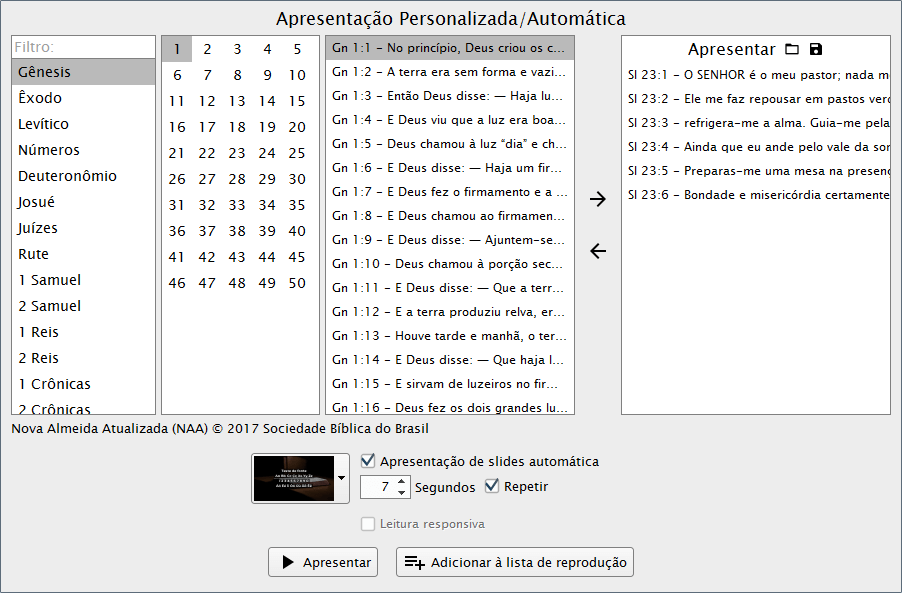Click Adicionar à lista de reprodução
Viewport: 902px width, 593px height.
click(x=515, y=562)
